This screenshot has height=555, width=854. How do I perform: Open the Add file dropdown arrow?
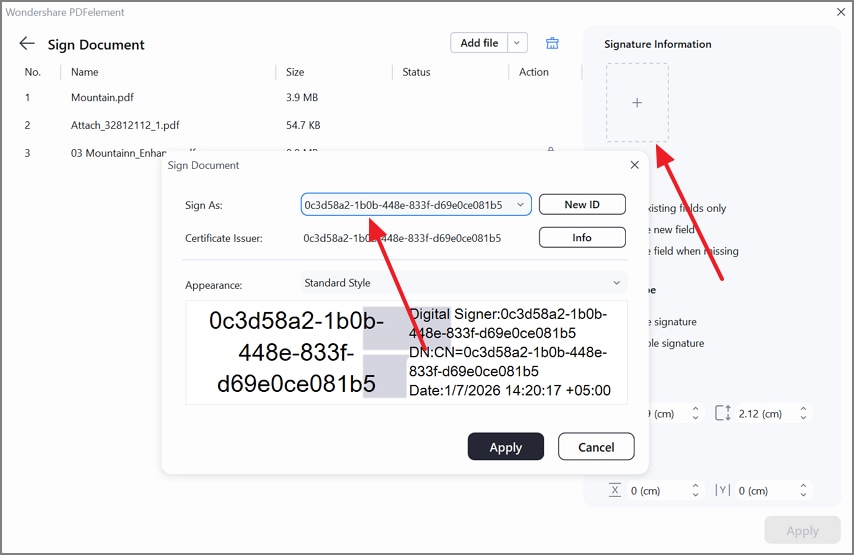517,43
